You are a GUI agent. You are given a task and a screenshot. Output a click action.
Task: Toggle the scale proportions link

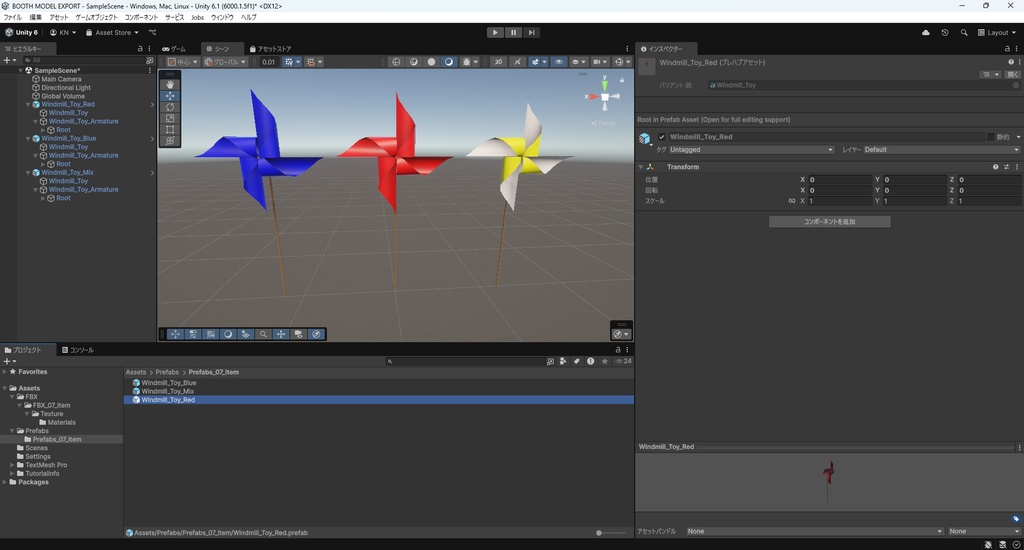click(x=791, y=201)
